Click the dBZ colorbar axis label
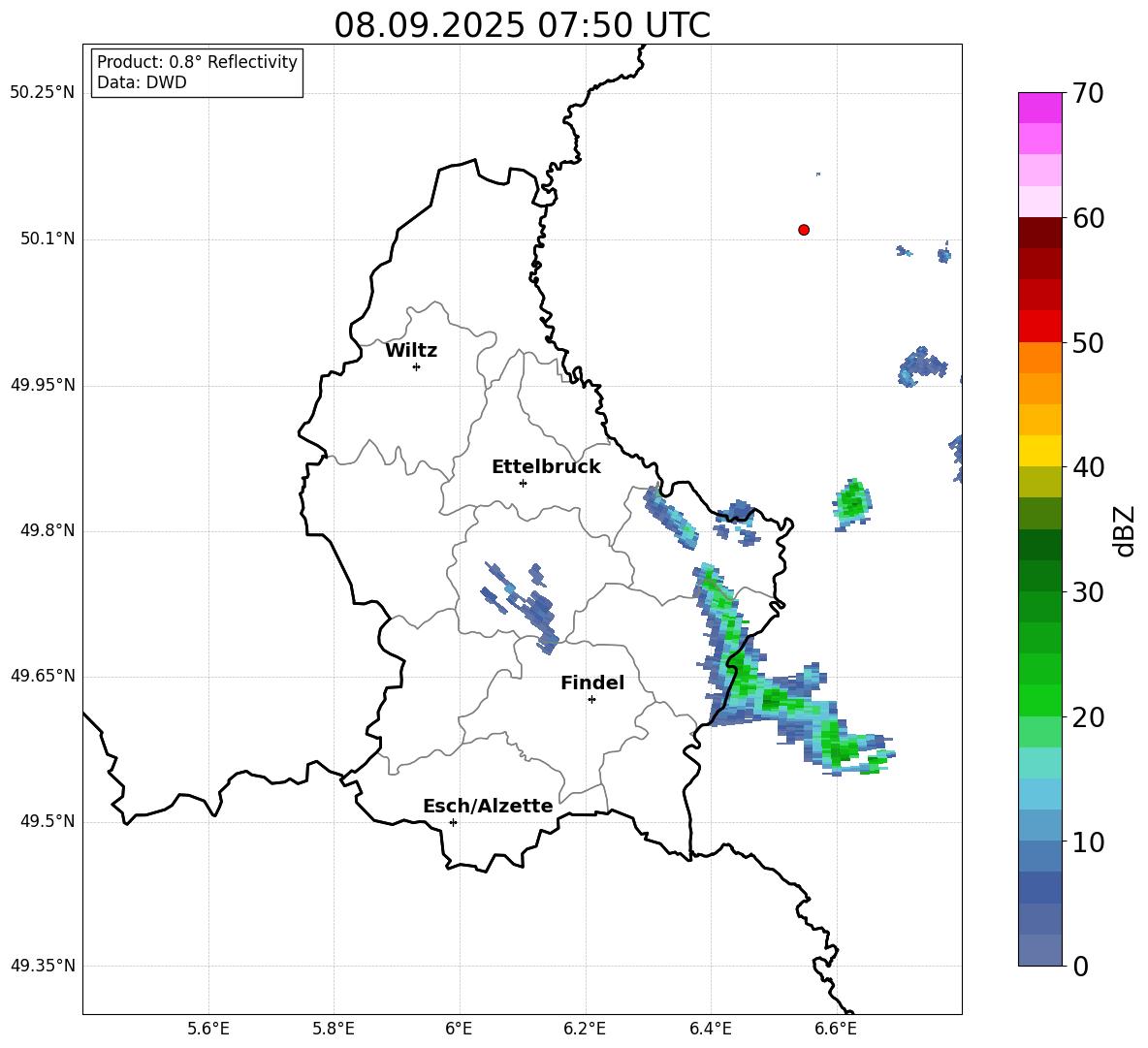Screen dimensions: 1148x1048 point(1125,531)
